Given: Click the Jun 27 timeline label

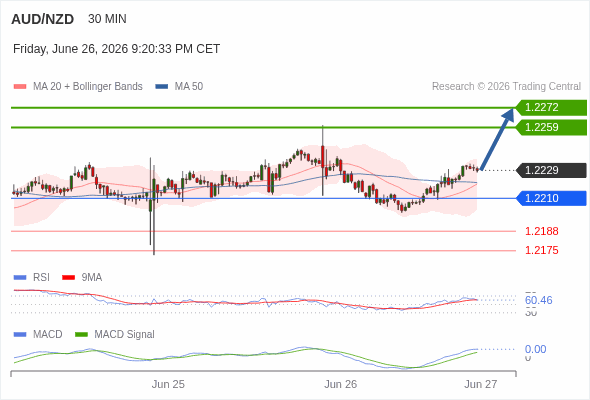Looking at the screenshot, I should coord(481,384).
